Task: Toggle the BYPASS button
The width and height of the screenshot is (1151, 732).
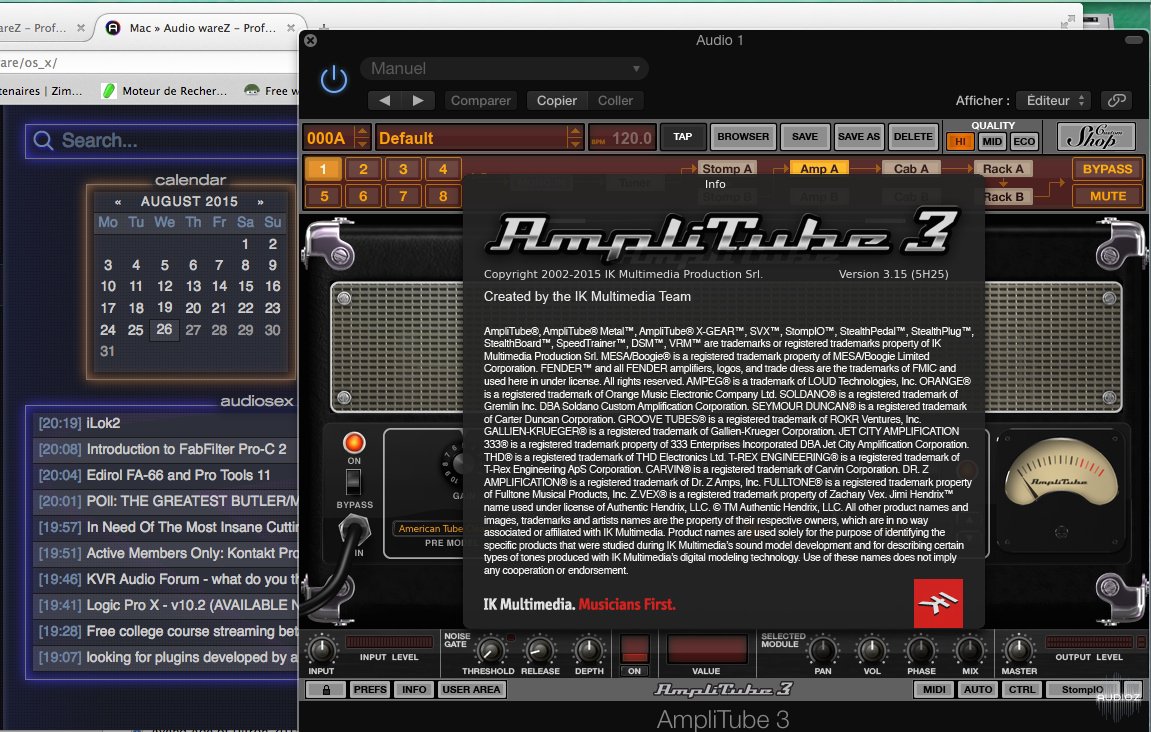Action: coord(1107,169)
